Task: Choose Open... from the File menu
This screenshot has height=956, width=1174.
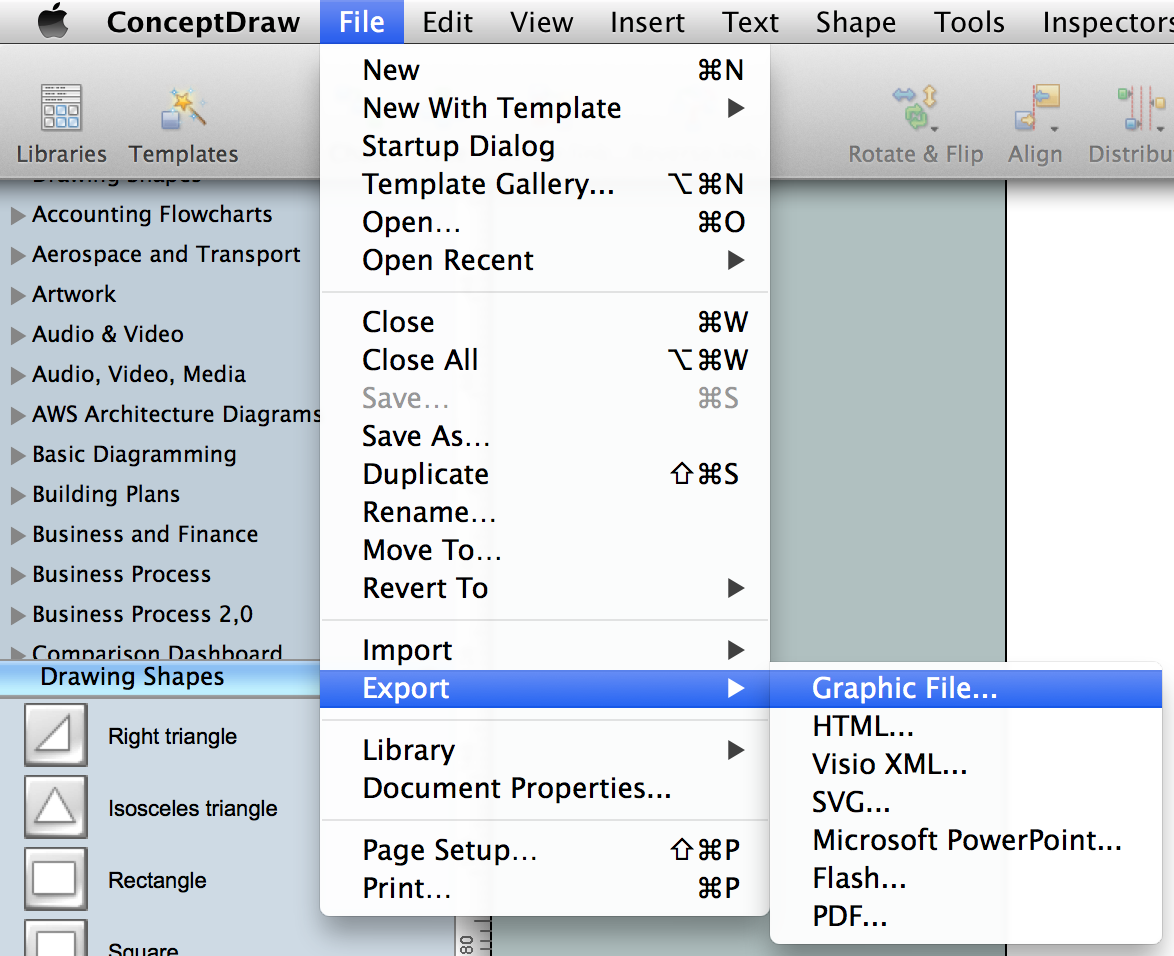Action: [544, 222]
